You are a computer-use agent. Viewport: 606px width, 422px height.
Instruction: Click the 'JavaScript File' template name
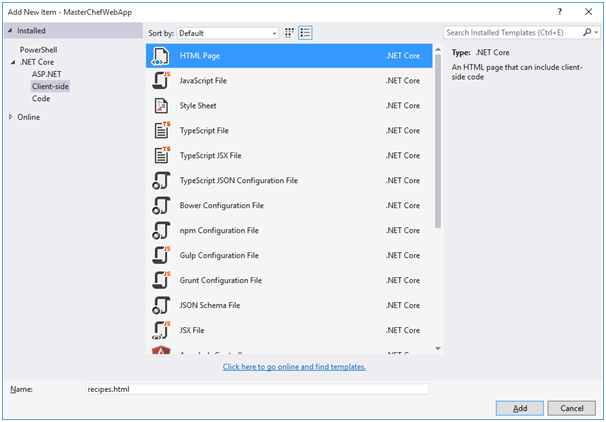point(203,81)
